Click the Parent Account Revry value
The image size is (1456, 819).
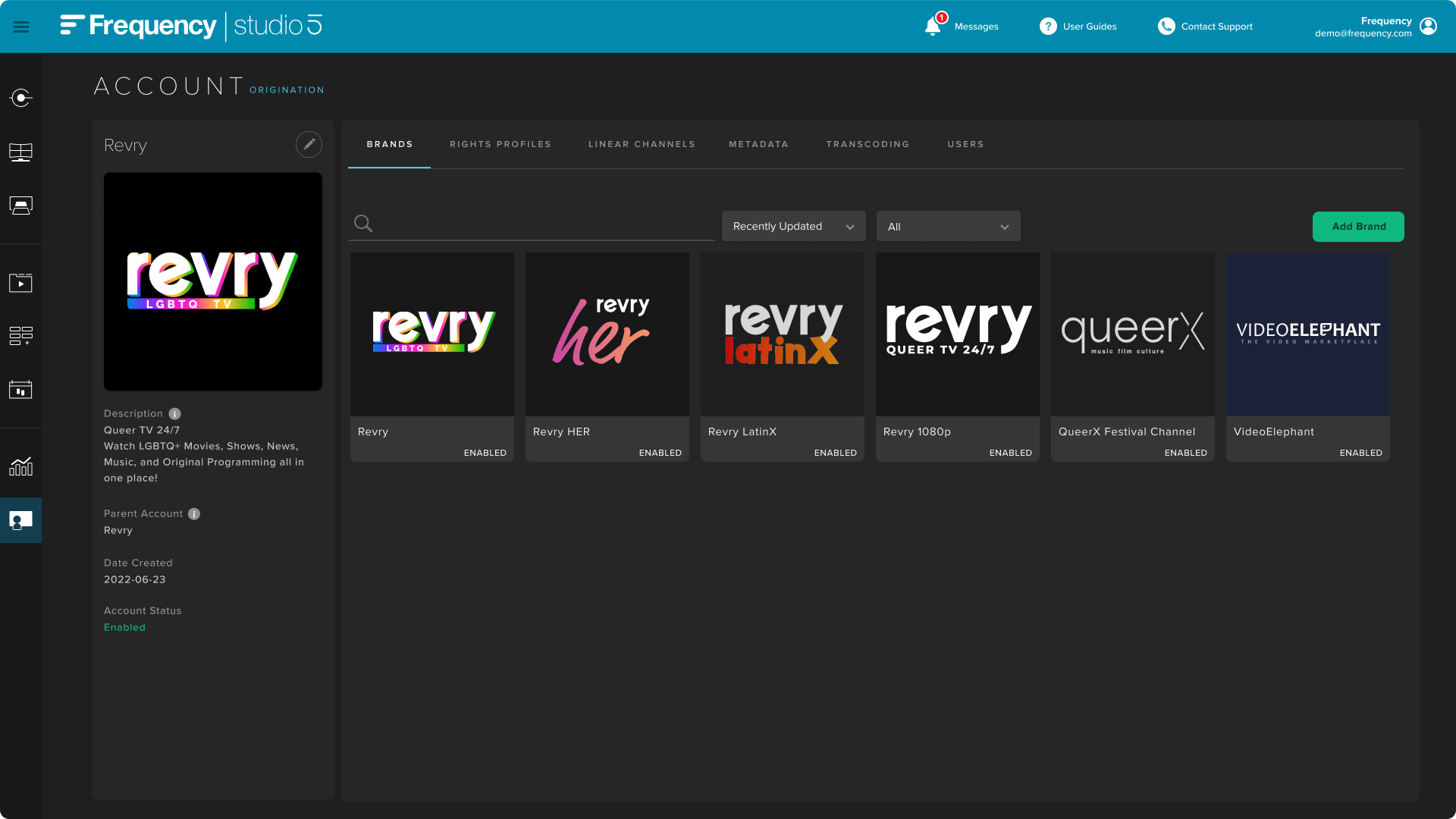tap(118, 530)
